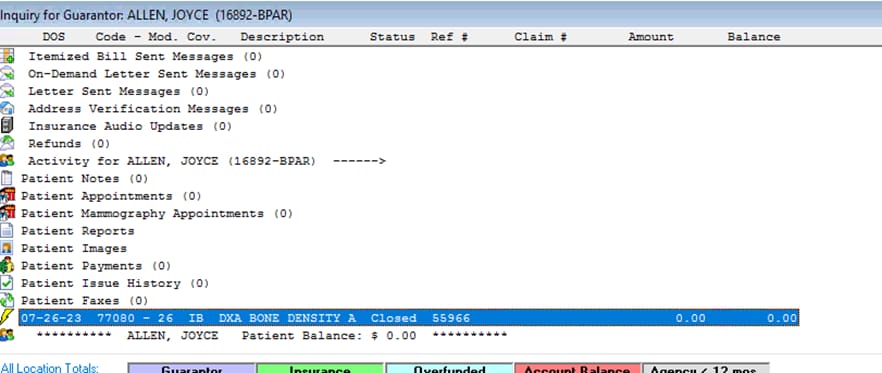Click the All Location Totals label
Image resolution: width=882 pixels, height=373 pixels.
tap(50, 368)
